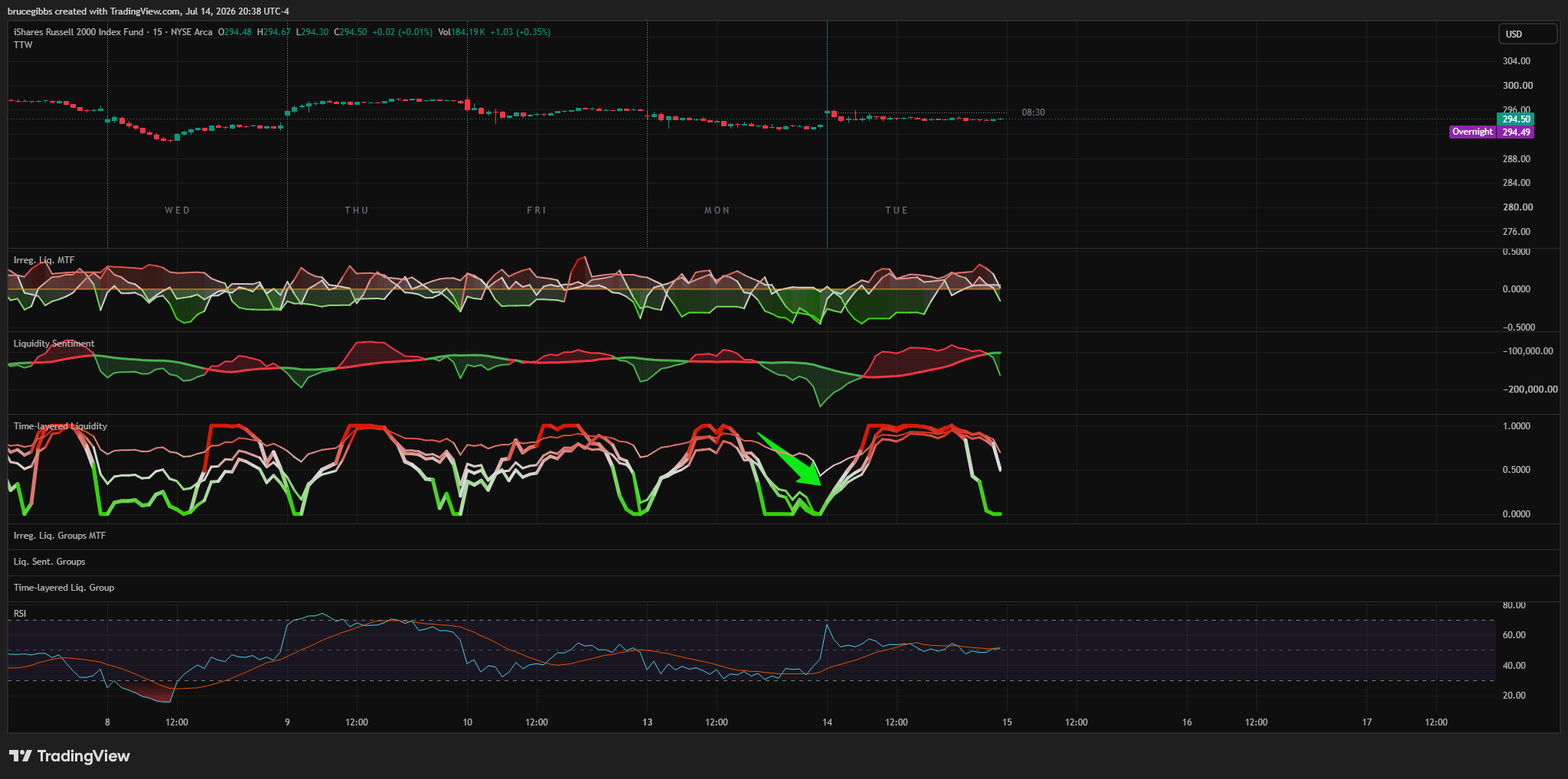Expand the Time-layered Liq. Group pane

click(64, 588)
